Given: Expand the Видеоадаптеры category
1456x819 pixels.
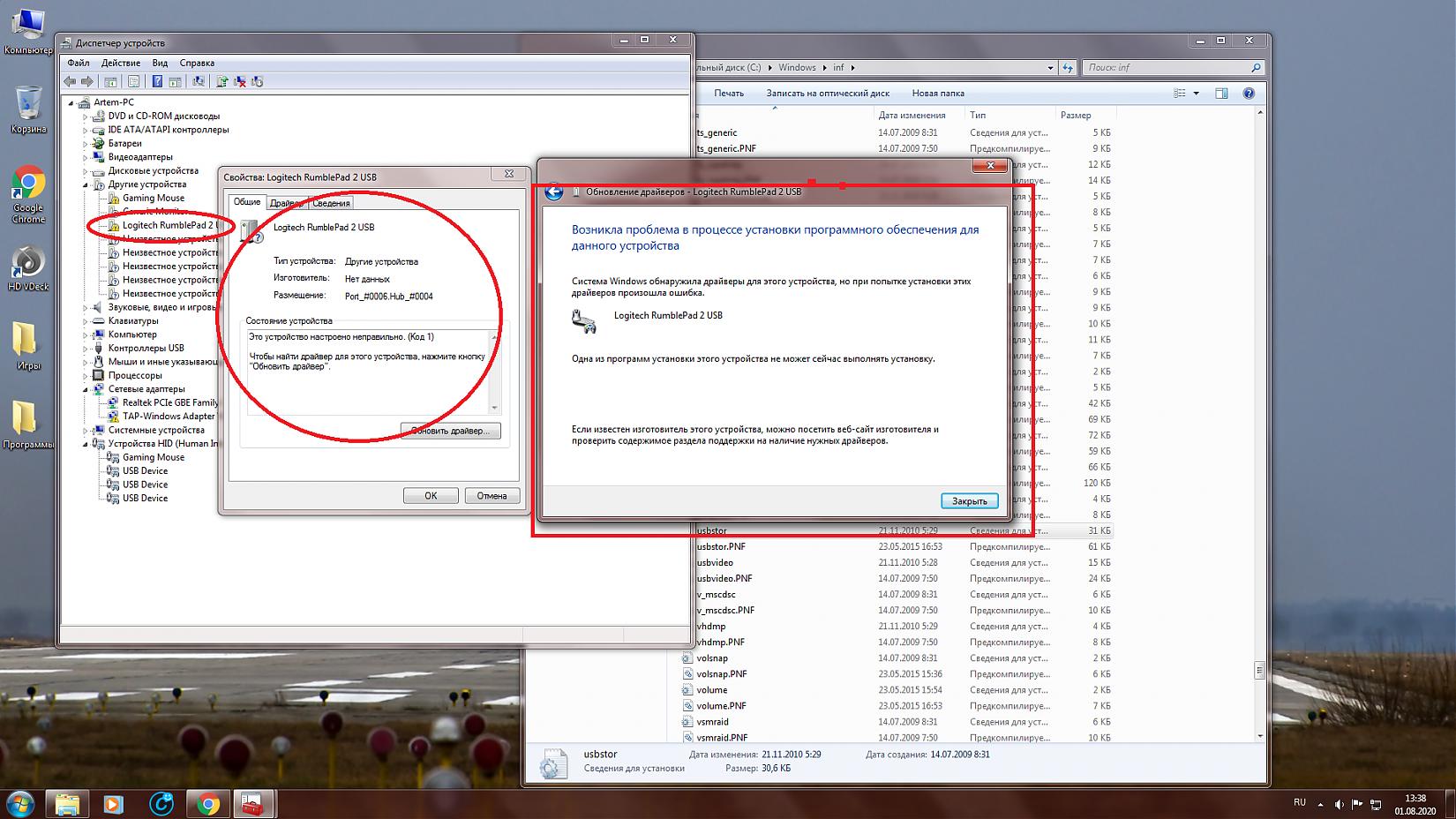Looking at the screenshot, I should [86, 157].
